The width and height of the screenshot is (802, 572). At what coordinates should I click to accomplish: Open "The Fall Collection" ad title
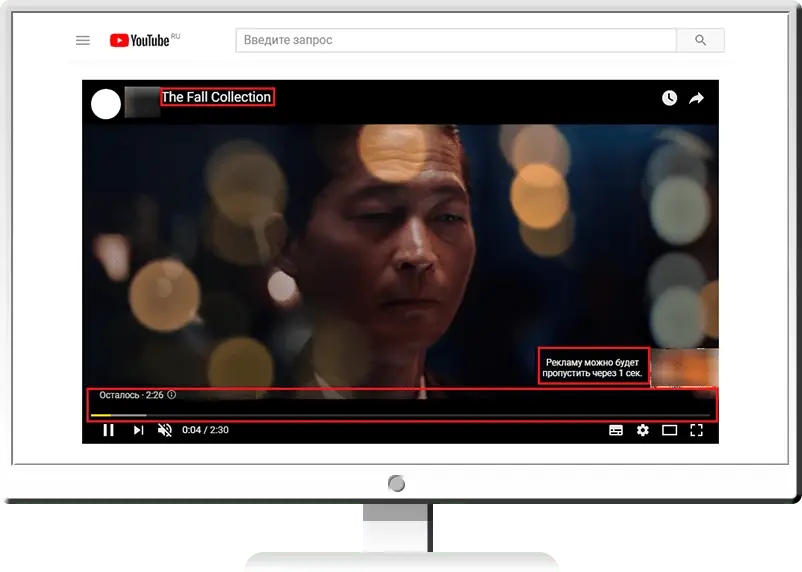(x=216, y=97)
